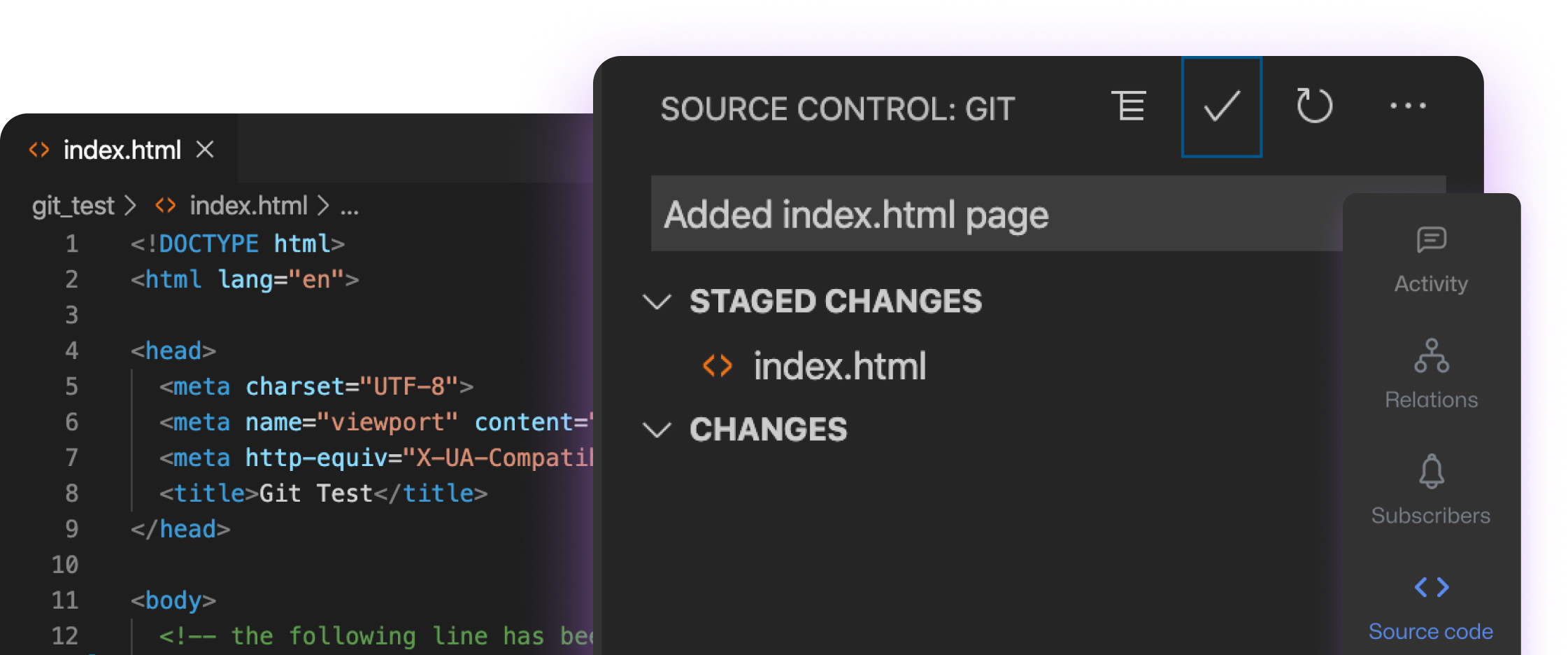The image size is (1568, 655).
Task: Click the index.html tab file icon
Action: tap(39, 150)
